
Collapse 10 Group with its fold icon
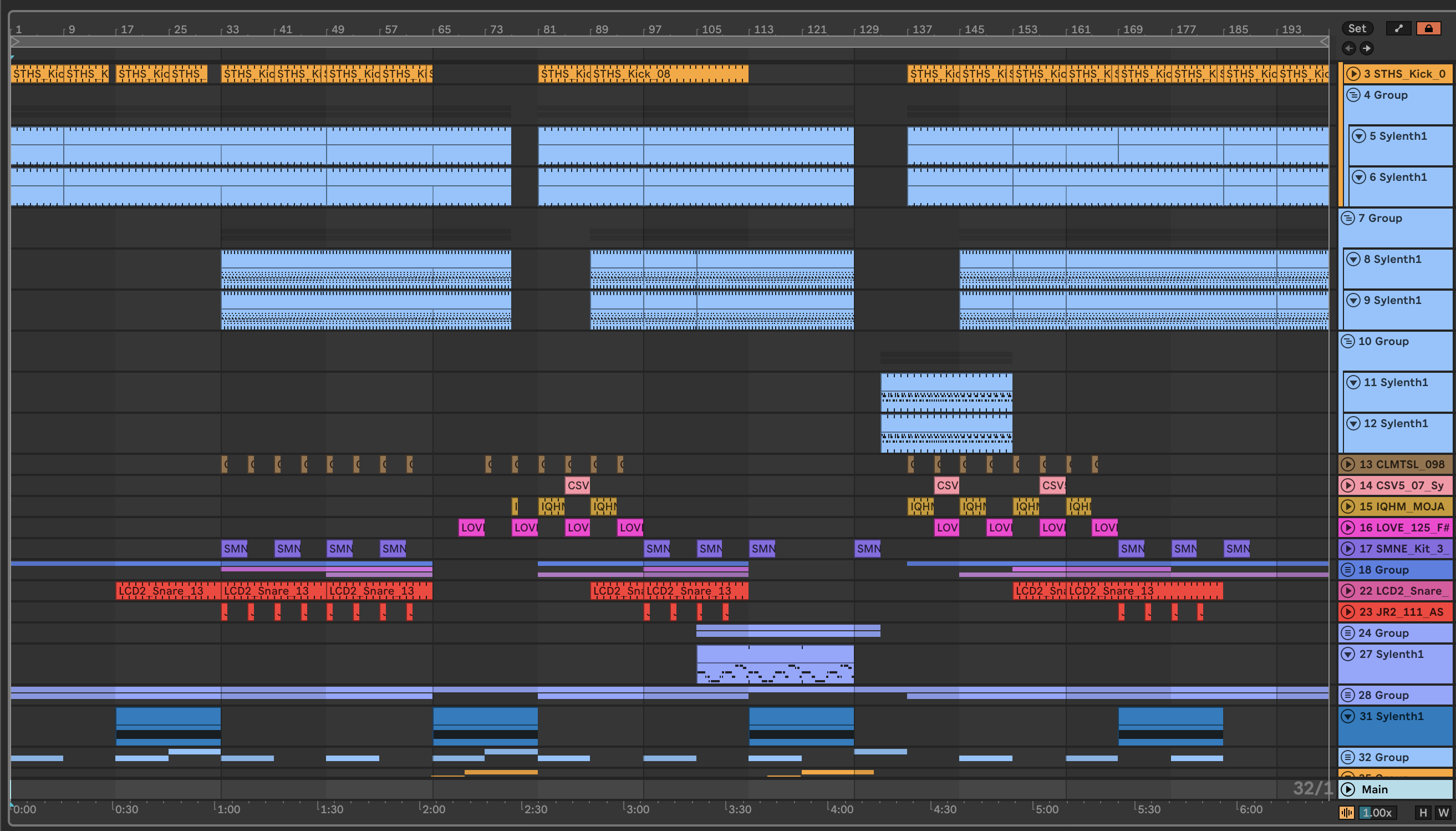coord(1348,341)
